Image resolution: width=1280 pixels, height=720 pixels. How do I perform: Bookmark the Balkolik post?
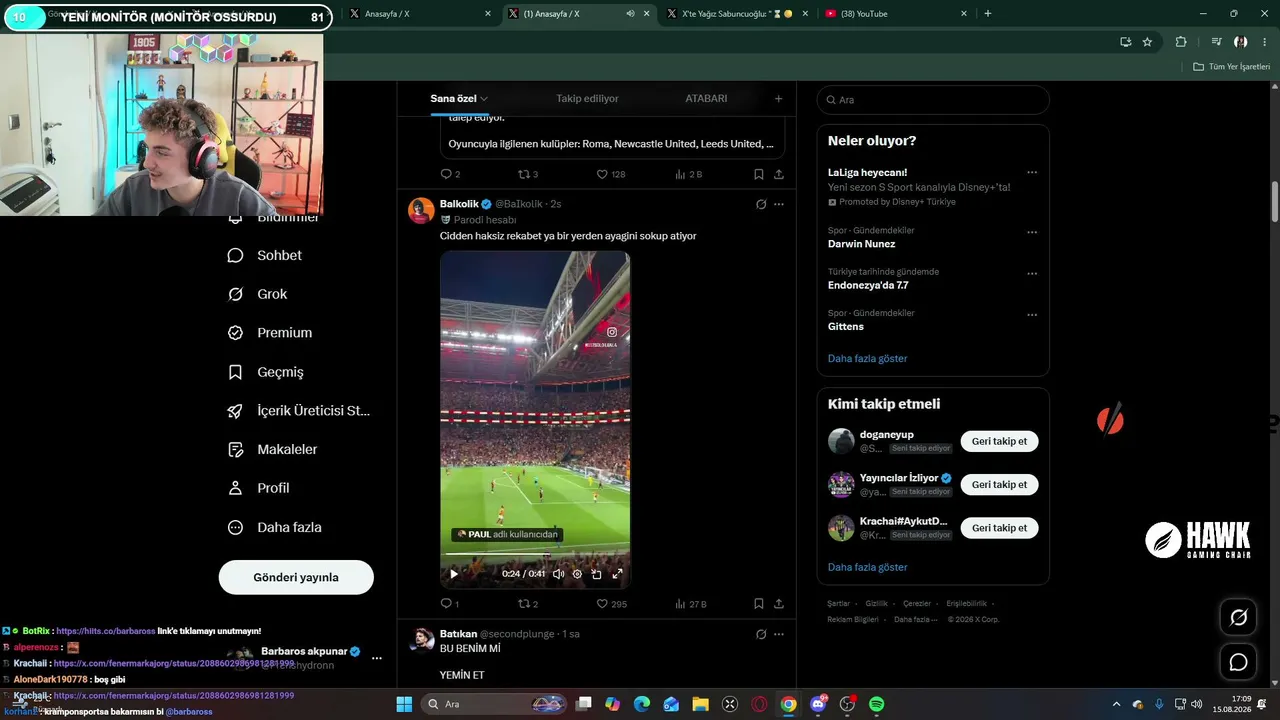coord(759,604)
